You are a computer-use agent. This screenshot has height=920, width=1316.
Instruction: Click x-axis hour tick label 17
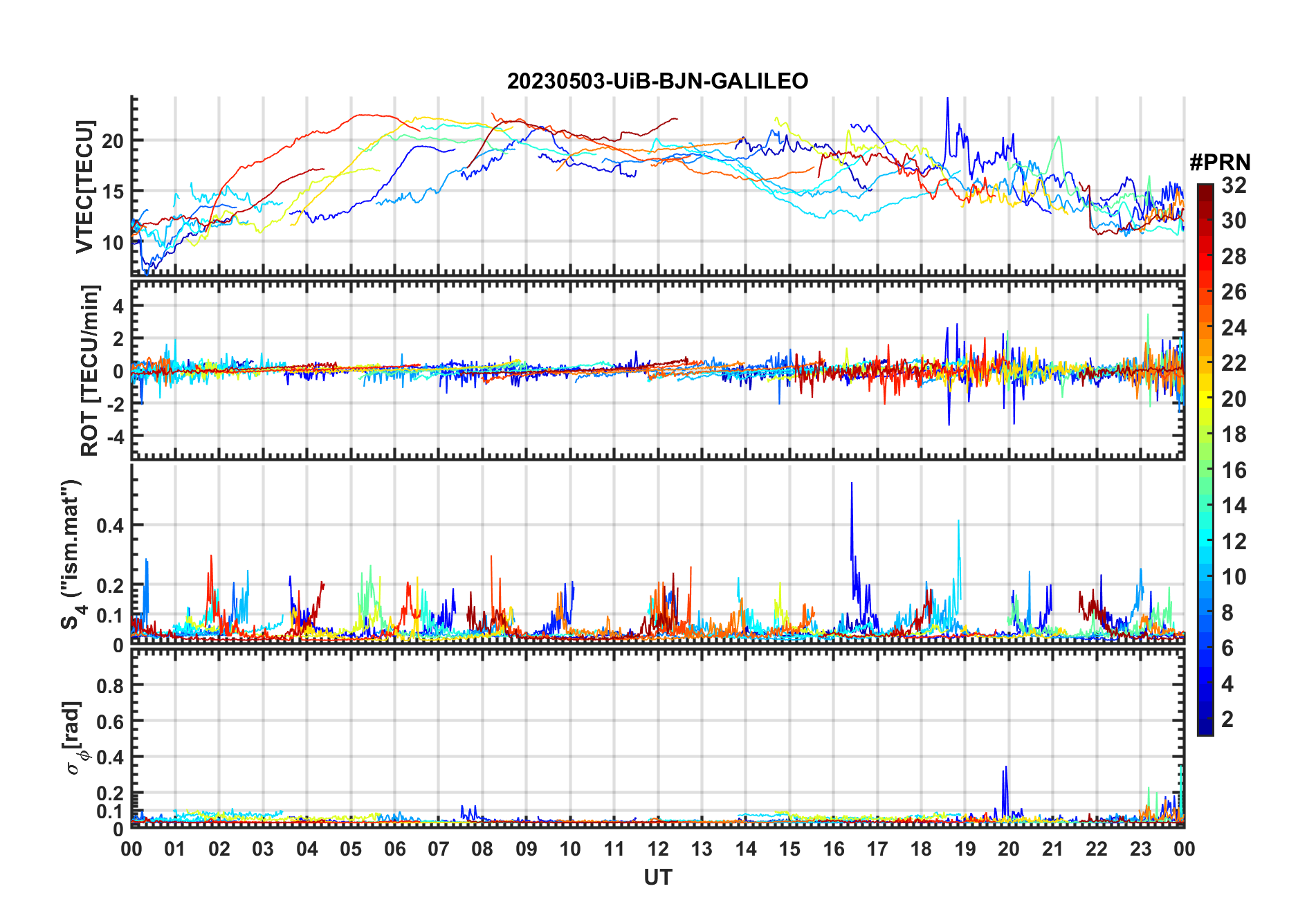877,849
